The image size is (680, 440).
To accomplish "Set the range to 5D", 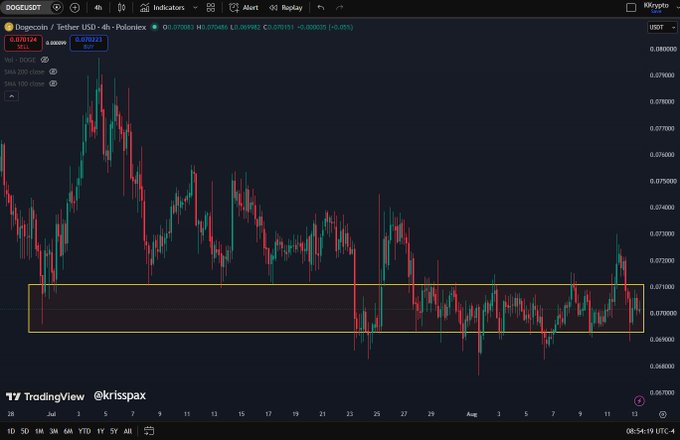I will click(x=25, y=431).
